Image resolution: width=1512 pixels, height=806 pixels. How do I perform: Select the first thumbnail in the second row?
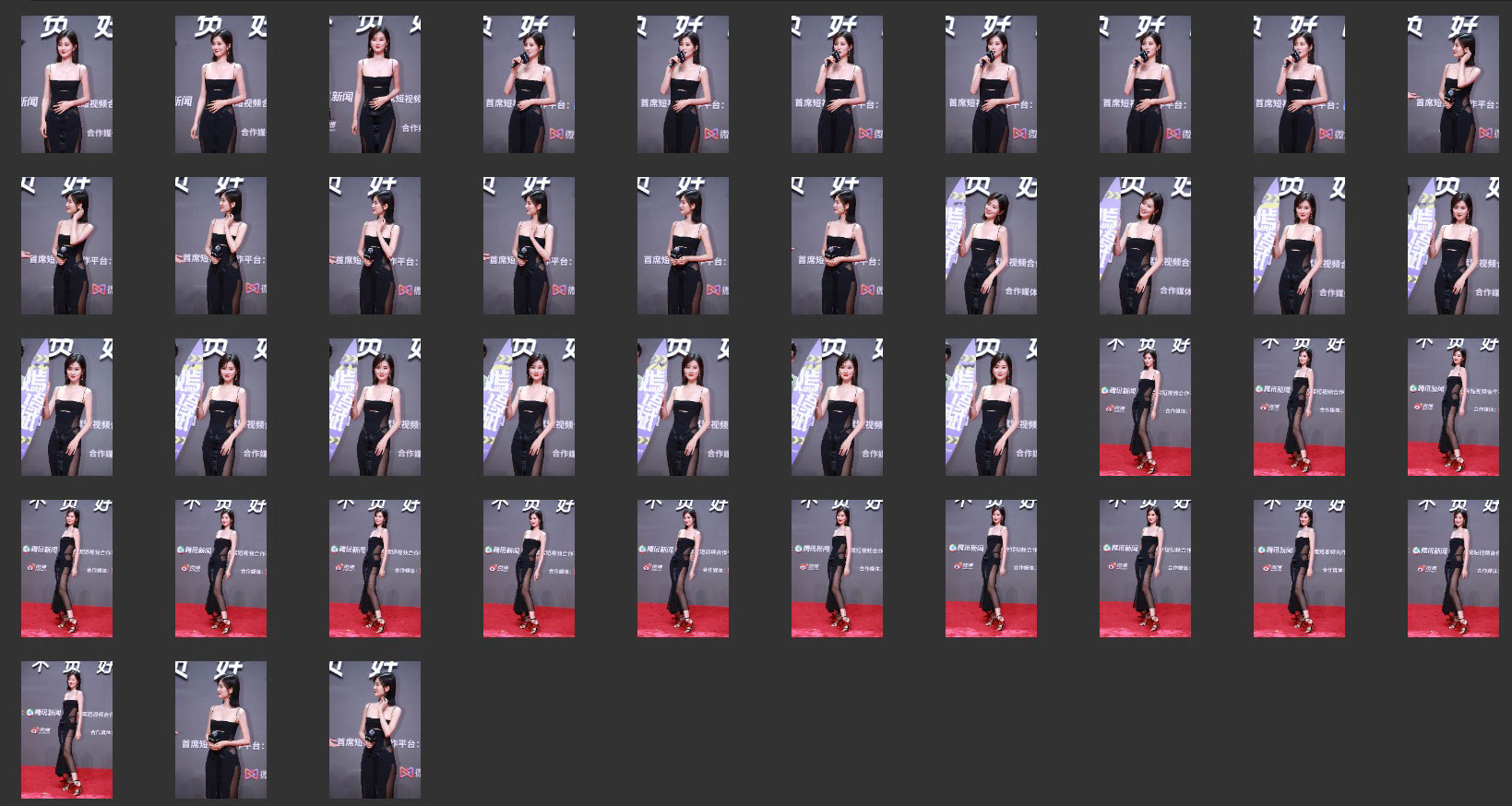coord(66,245)
